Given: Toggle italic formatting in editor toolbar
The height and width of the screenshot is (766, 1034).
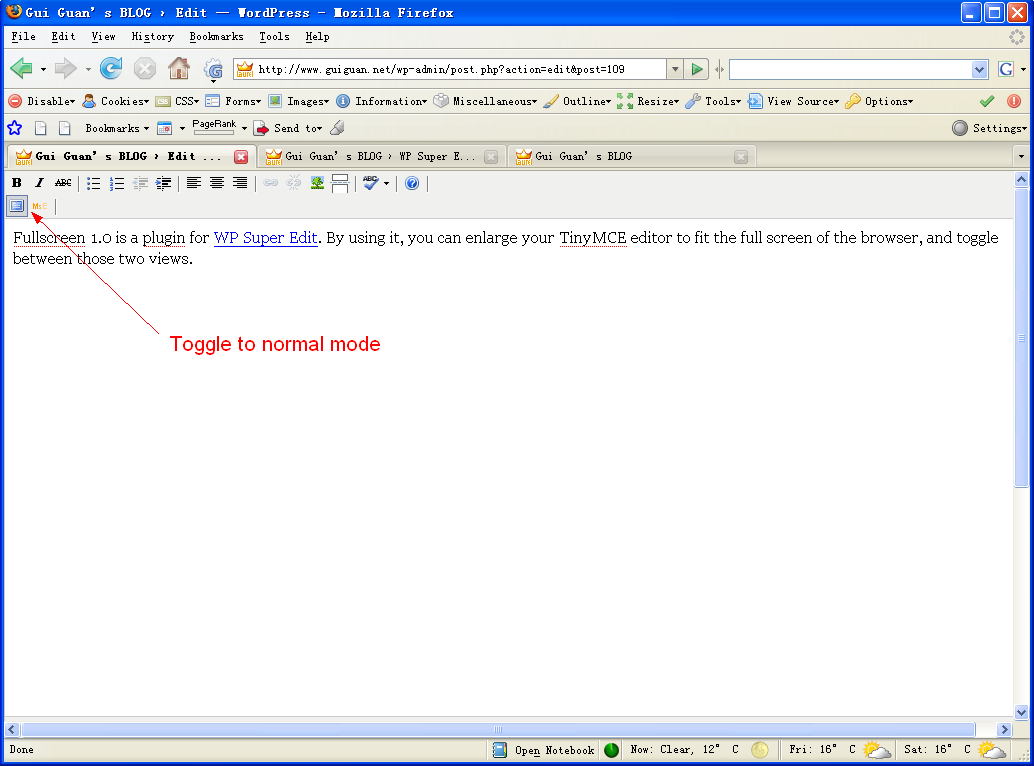Looking at the screenshot, I should point(39,183).
